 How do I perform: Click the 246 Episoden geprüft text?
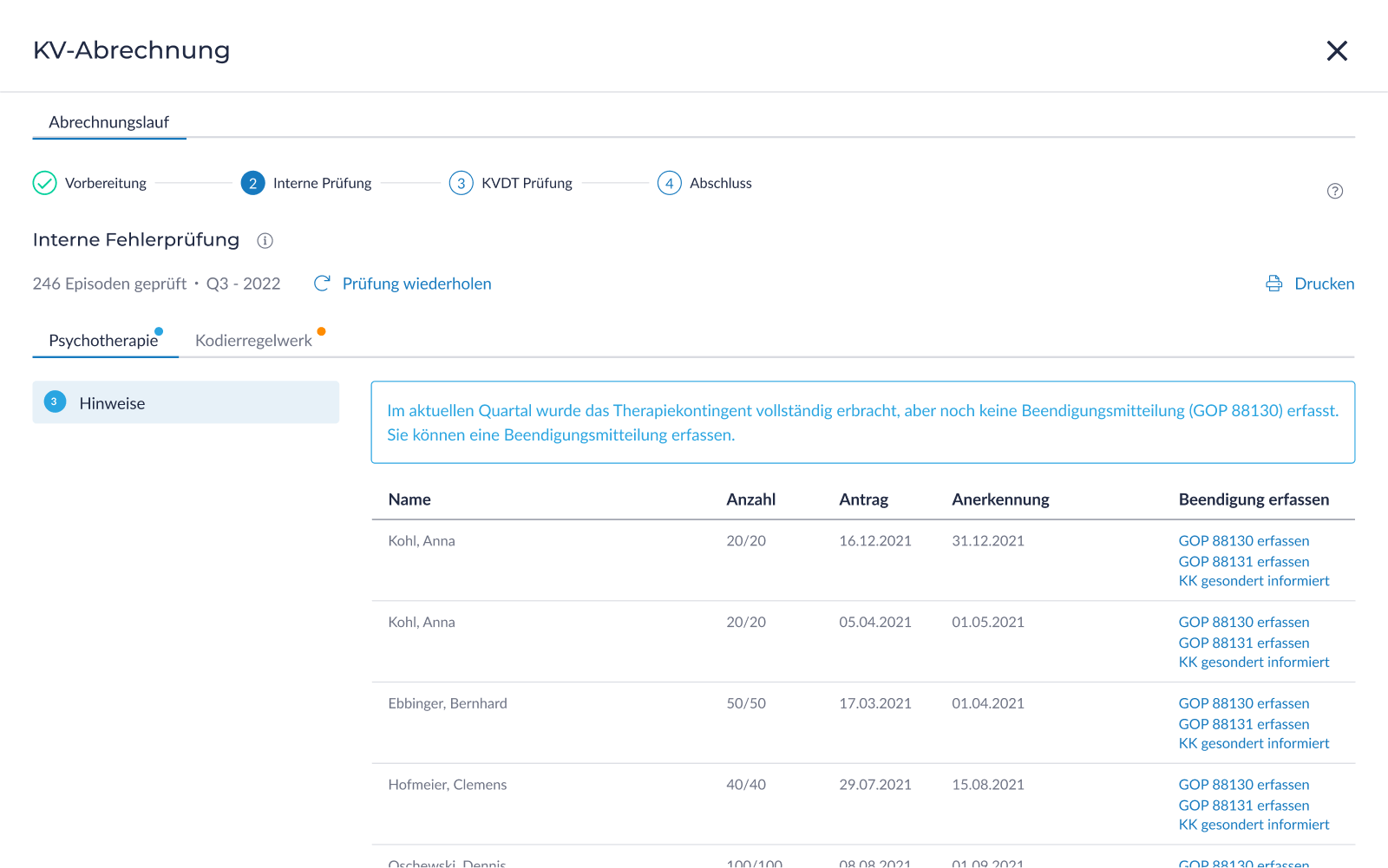(x=109, y=284)
